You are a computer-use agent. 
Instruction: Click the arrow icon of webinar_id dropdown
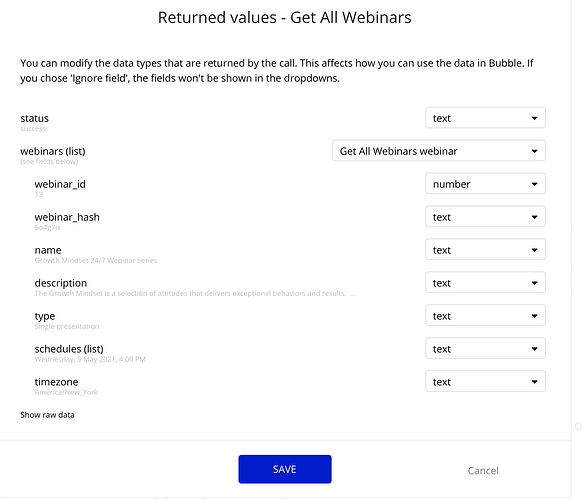pos(535,184)
